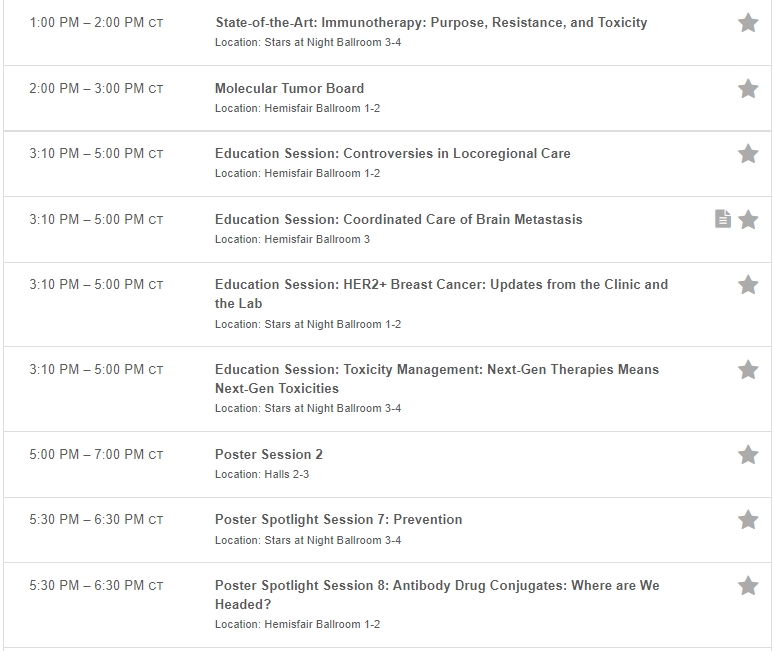Image resolution: width=775 pixels, height=651 pixels.
Task: View Toxicity Management Next-Gen Therapies session
Action: coord(437,379)
